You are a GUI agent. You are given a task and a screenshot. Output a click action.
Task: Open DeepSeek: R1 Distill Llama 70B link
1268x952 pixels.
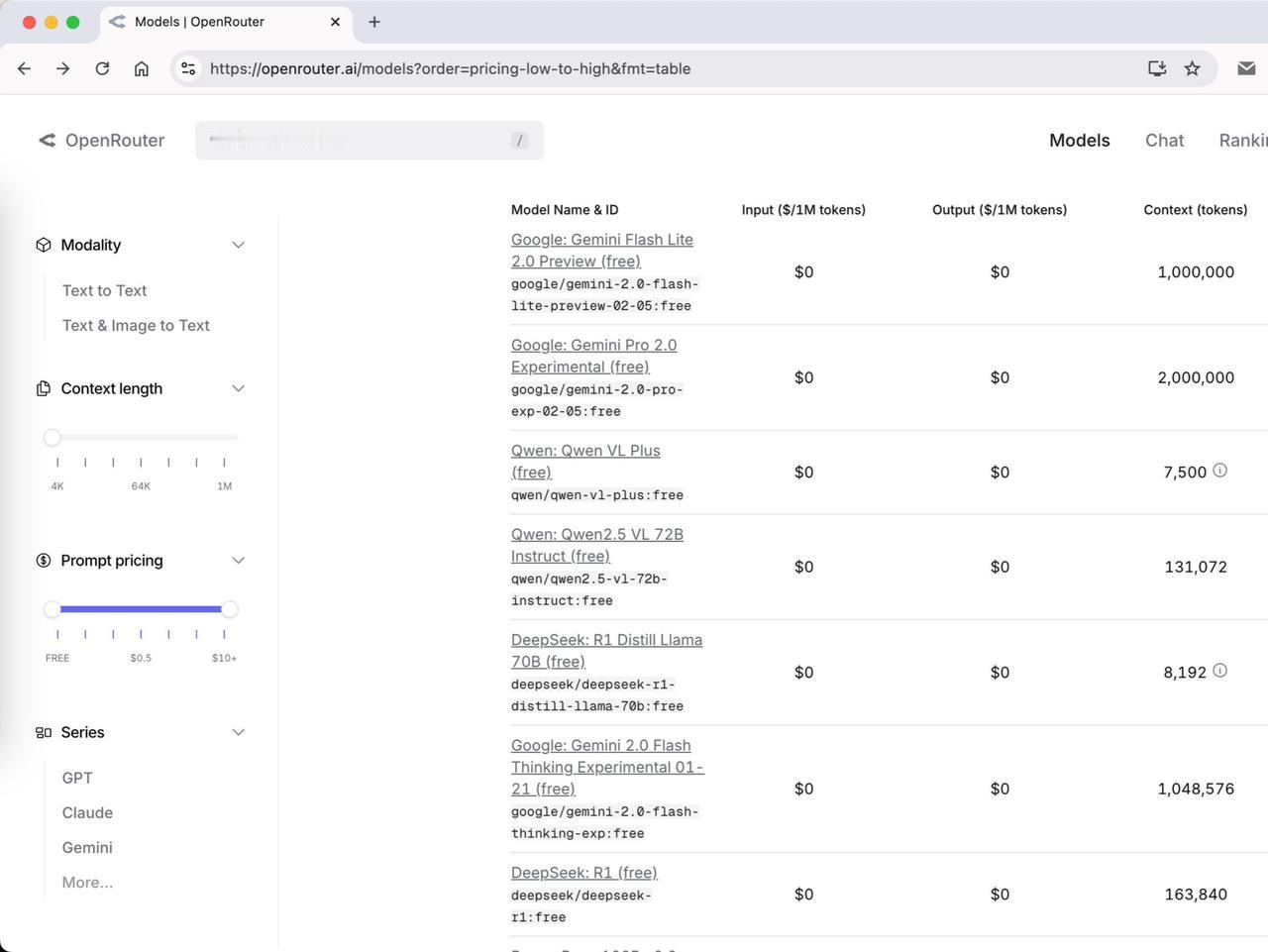[606, 650]
